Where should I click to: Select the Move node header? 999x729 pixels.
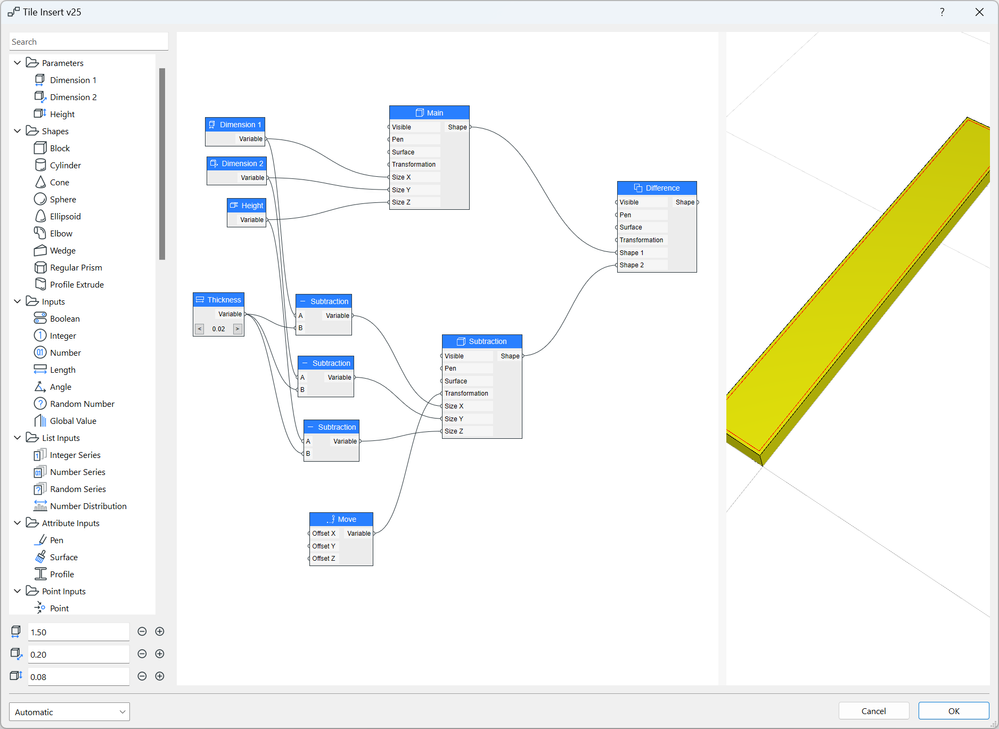tap(341, 519)
